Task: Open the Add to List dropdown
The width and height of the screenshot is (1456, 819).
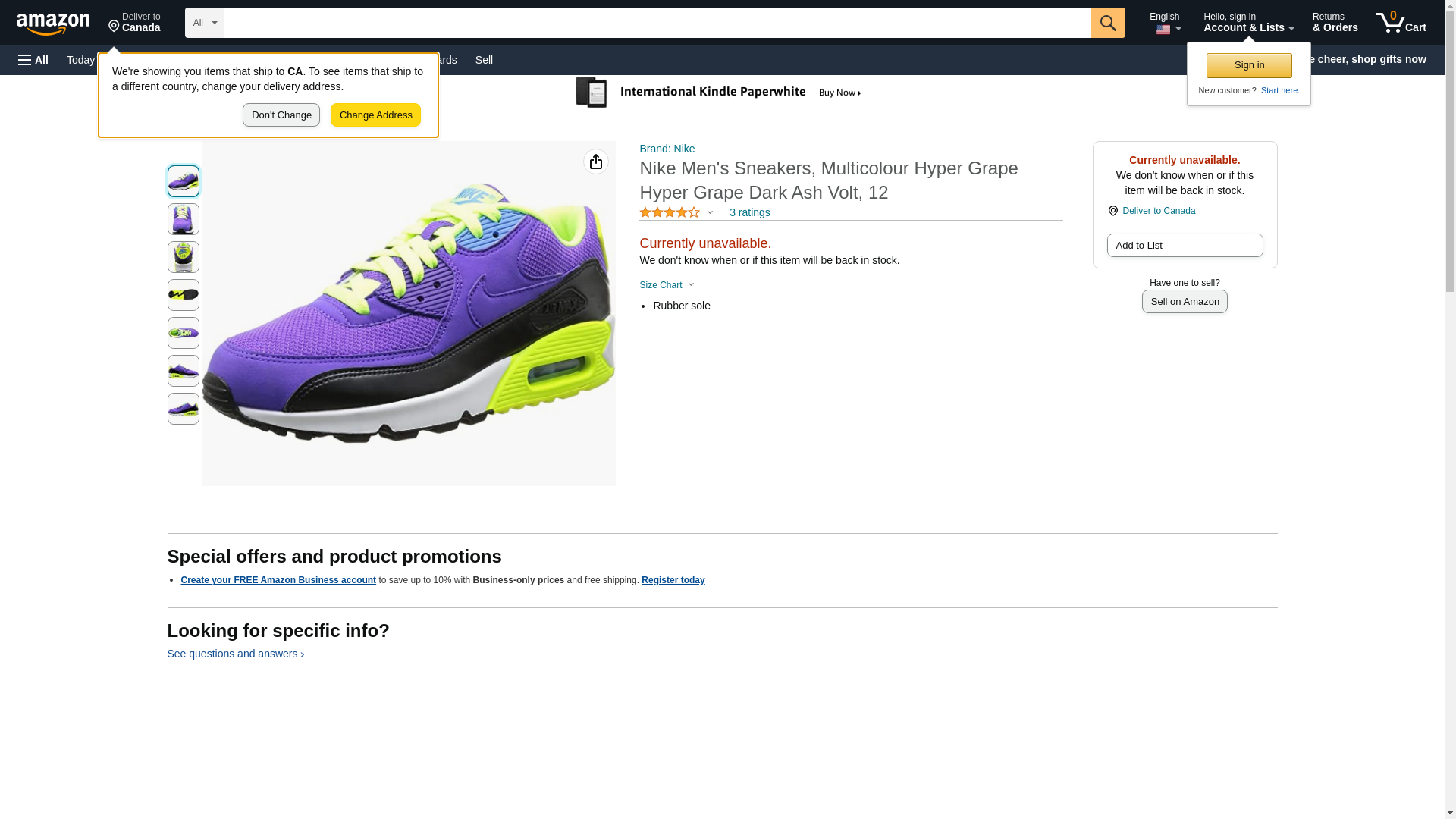Action: click(1184, 246)
